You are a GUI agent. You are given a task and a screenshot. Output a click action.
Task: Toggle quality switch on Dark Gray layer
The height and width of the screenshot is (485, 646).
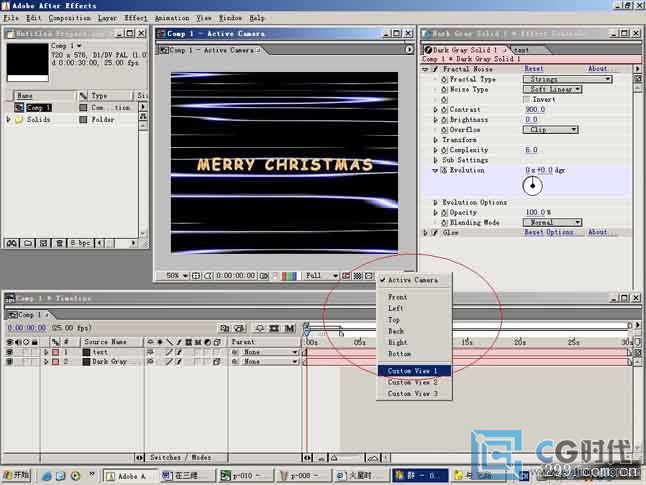pyautogui.click(x=169, y=362)
